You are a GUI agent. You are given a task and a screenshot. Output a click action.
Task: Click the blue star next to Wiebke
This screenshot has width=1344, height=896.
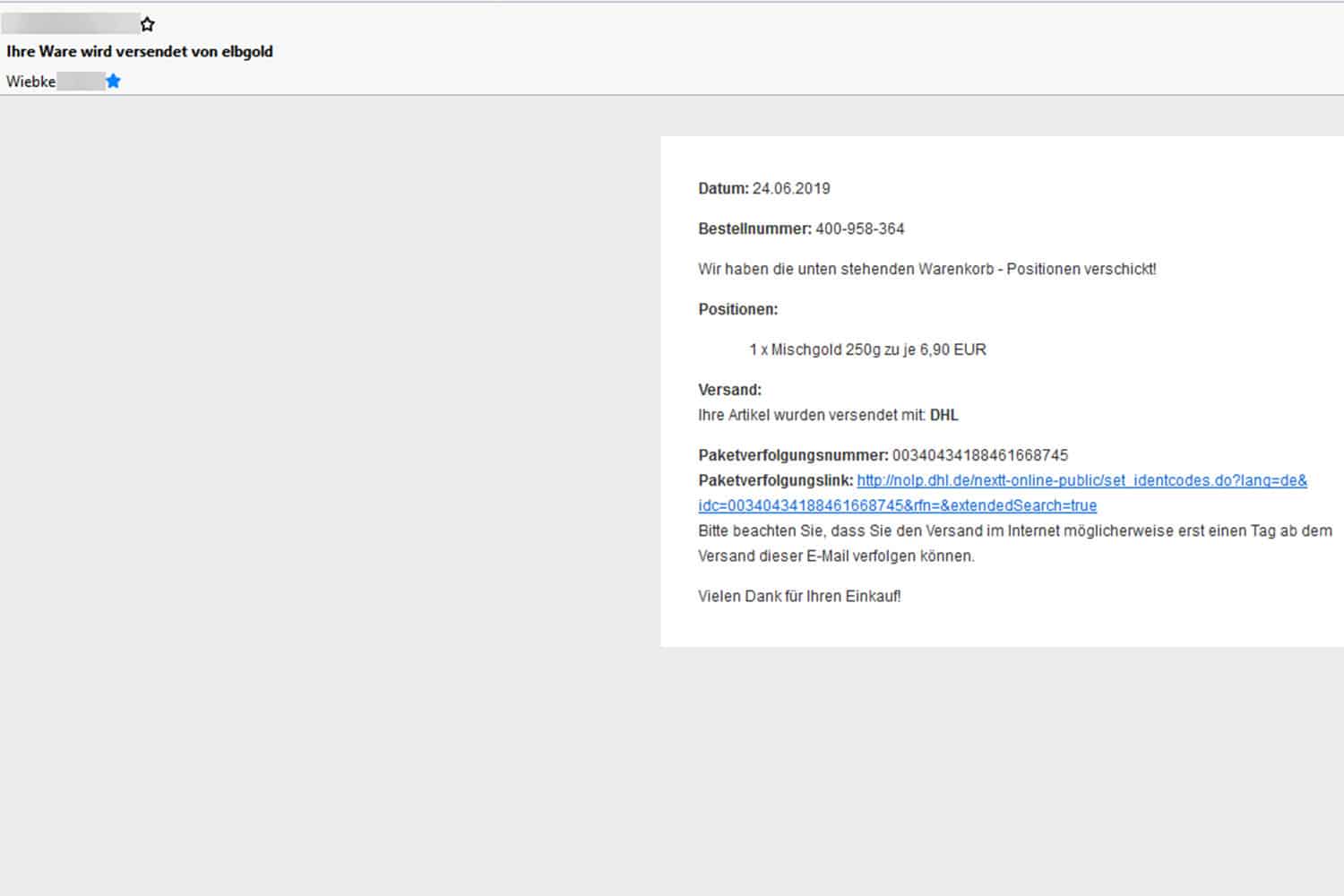pos(113,82)
